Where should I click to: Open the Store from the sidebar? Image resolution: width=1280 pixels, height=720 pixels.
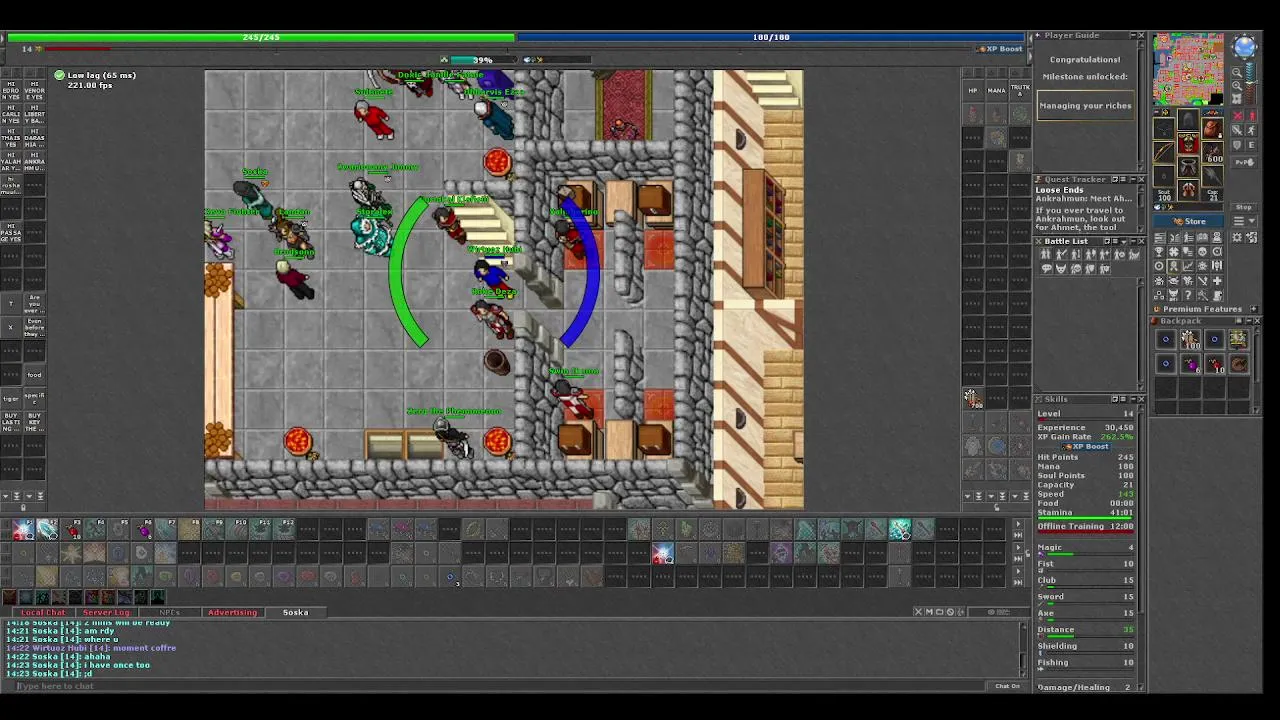[1189, 221]
